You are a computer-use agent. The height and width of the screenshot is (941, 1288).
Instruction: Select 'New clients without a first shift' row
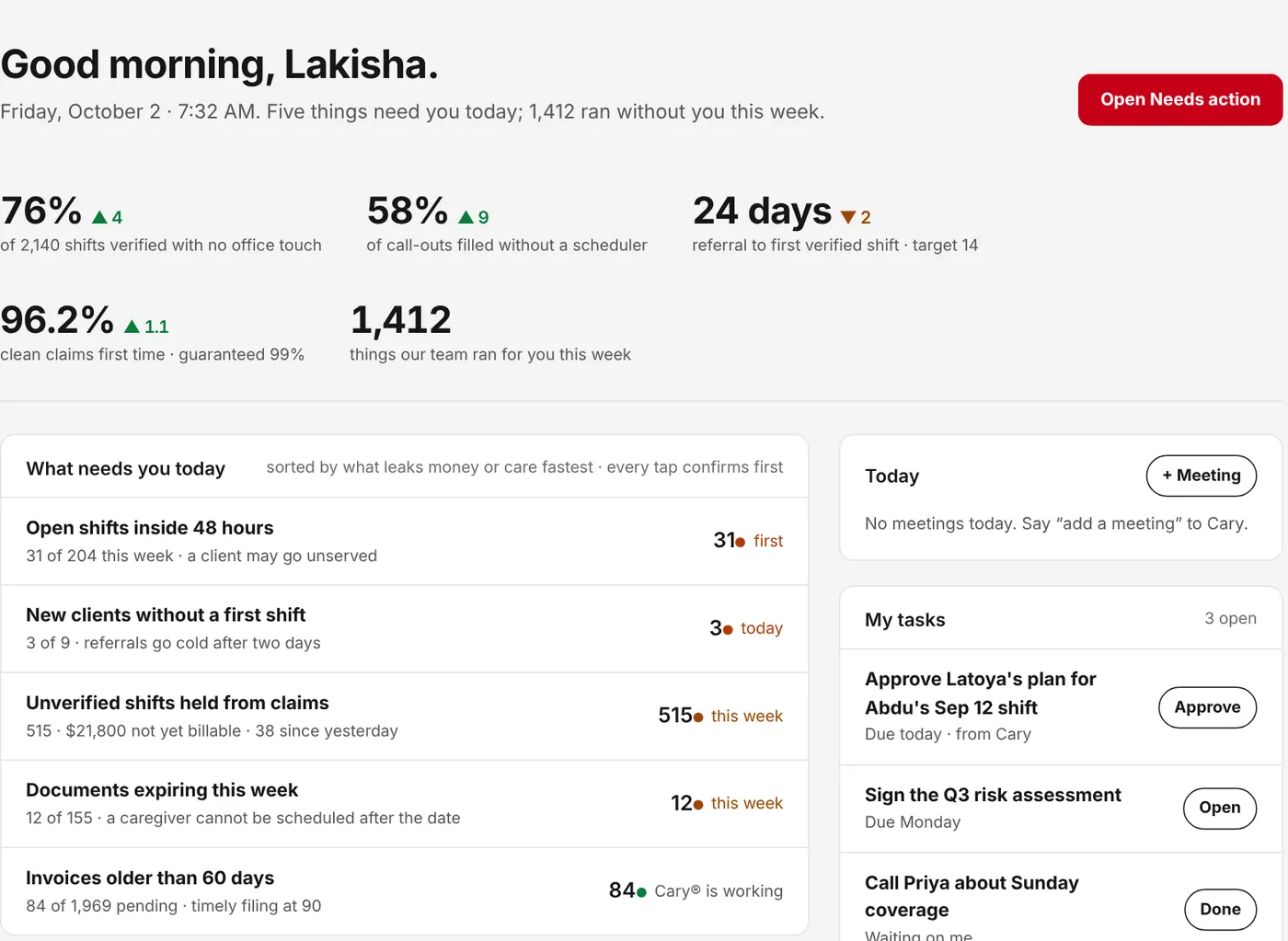coord(405,628)
